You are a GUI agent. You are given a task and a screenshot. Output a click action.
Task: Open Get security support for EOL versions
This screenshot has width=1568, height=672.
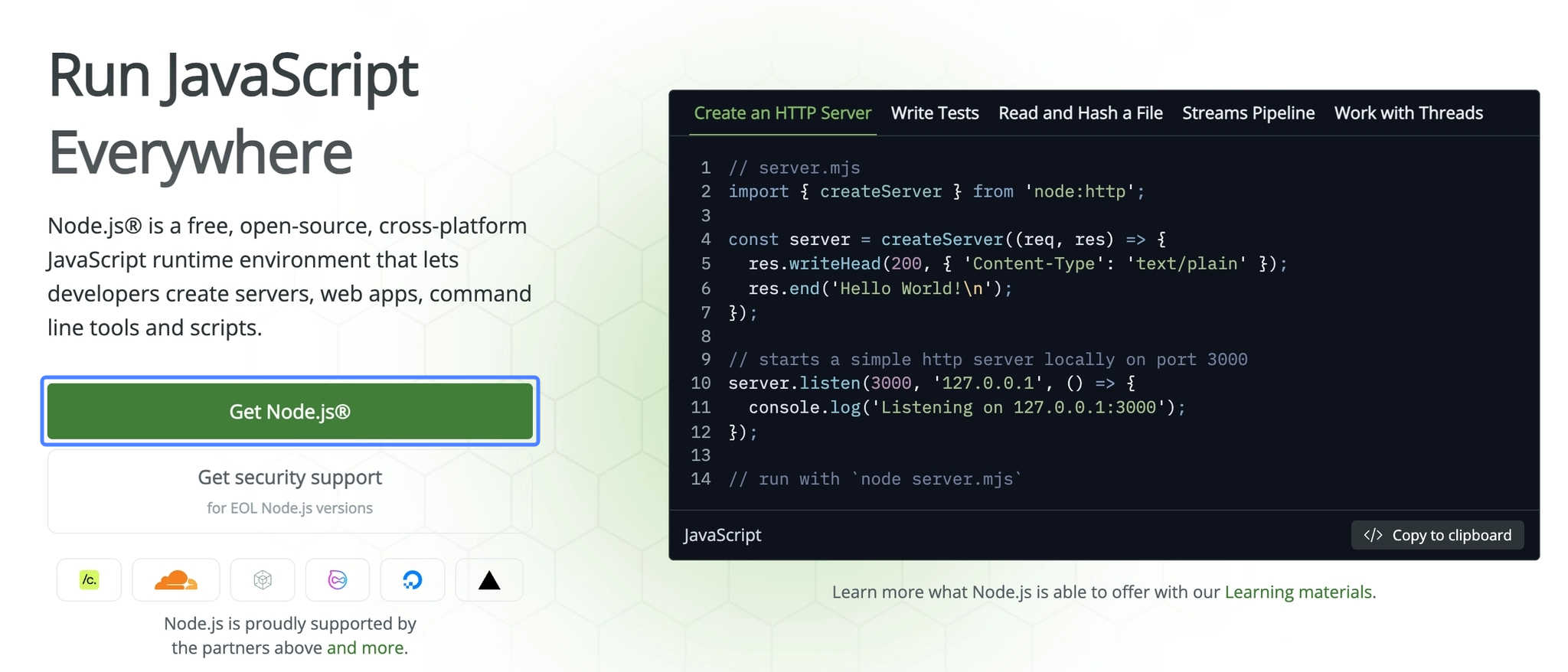[290, 491]
